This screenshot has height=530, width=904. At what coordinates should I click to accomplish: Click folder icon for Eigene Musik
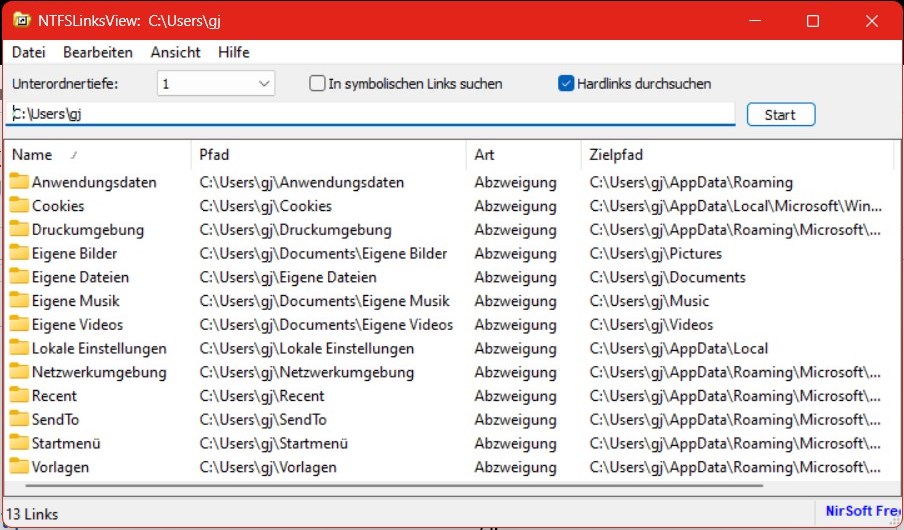(19, 299)
